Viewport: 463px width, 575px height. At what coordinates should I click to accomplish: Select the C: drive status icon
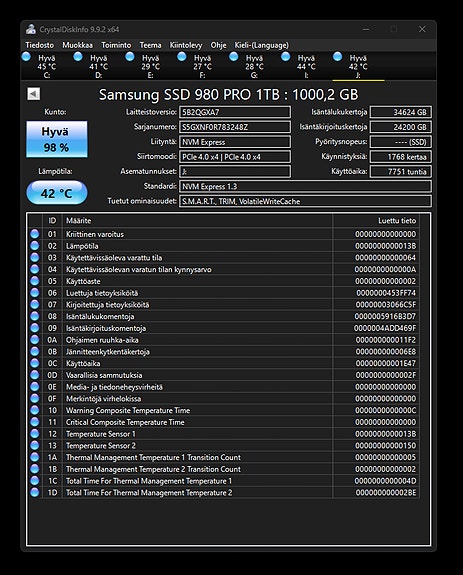point(26,57)
